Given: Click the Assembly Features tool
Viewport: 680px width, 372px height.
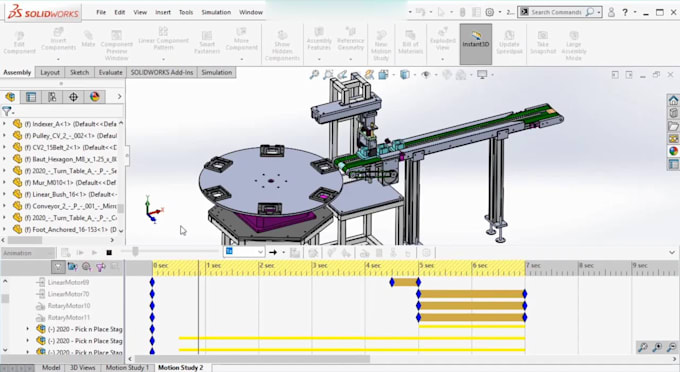Looking at the screenshot, I should [x=319, y=39].
